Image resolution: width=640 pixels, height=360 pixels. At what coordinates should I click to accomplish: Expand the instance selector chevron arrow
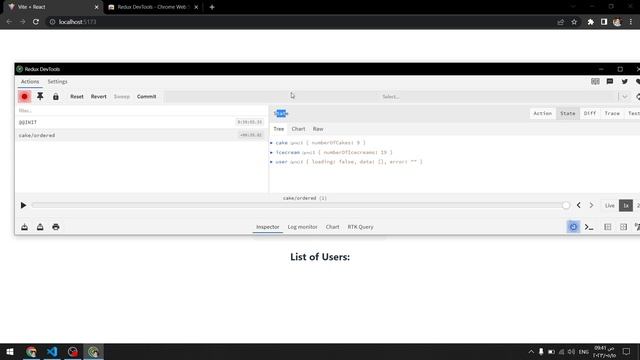pos(624,97)
